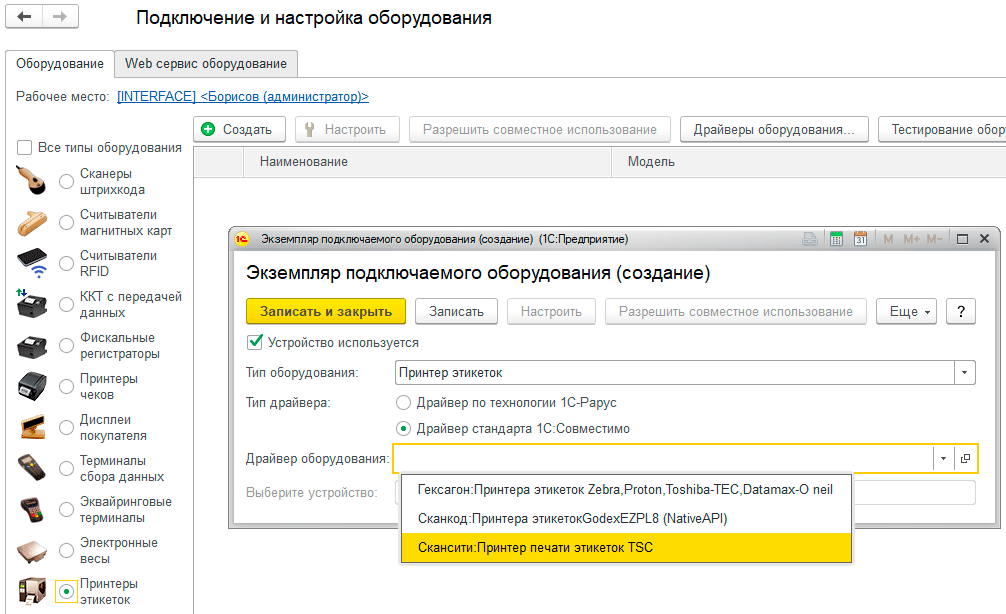Select 'Драйвер по технологии 1С-Рарус' radio button
1006x614 pixels.
(x=403, y=402)
